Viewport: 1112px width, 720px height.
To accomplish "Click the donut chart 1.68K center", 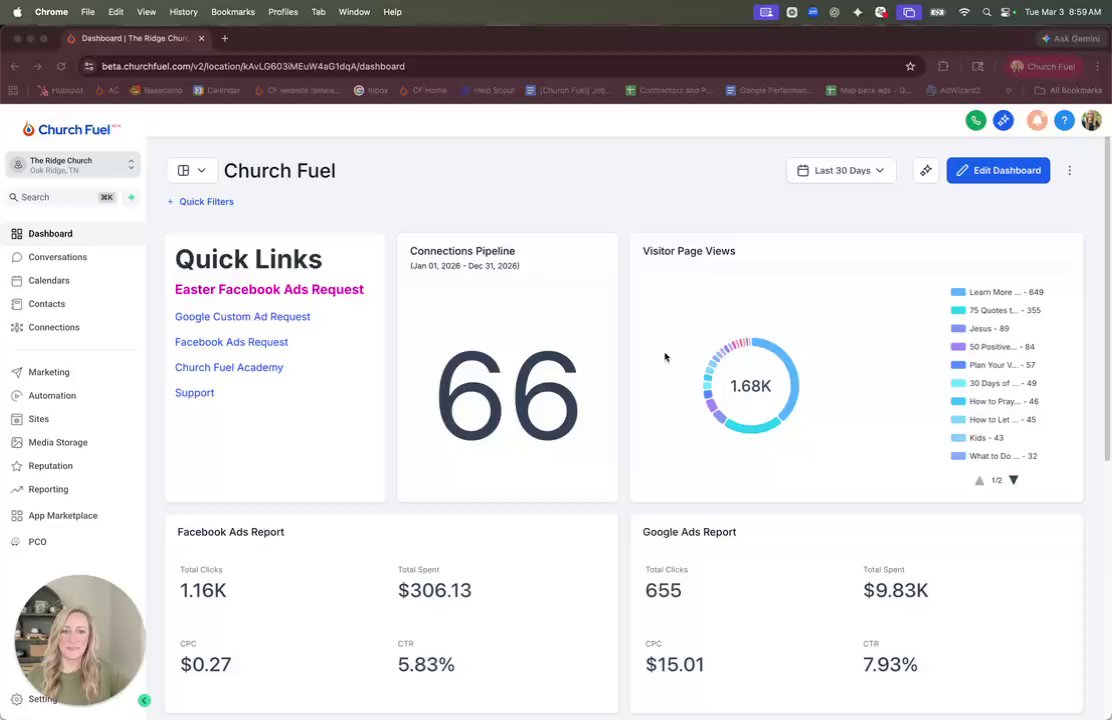I will point(750,386).
